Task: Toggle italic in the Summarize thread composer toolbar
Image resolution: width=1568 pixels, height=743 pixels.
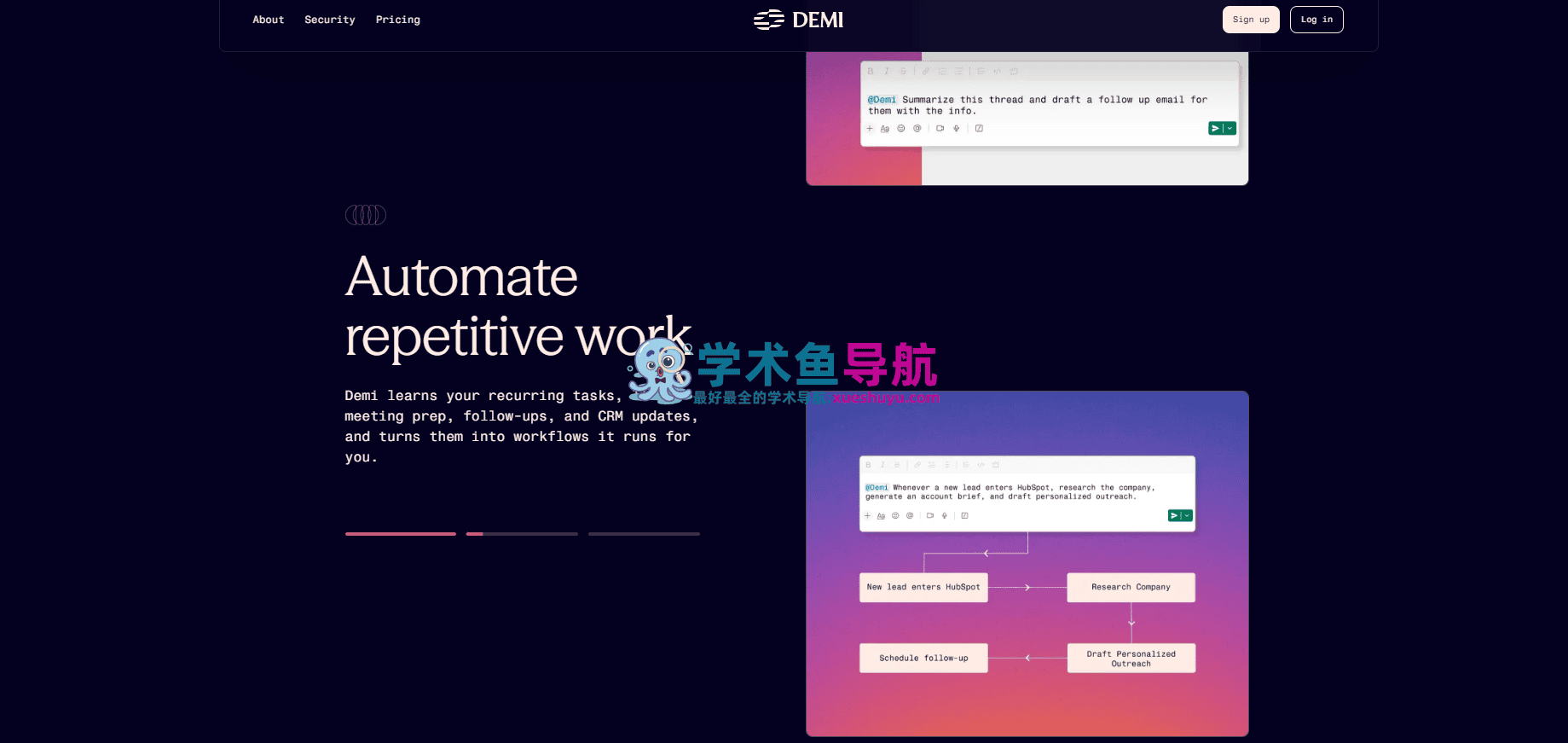Action: coord(887,72)
